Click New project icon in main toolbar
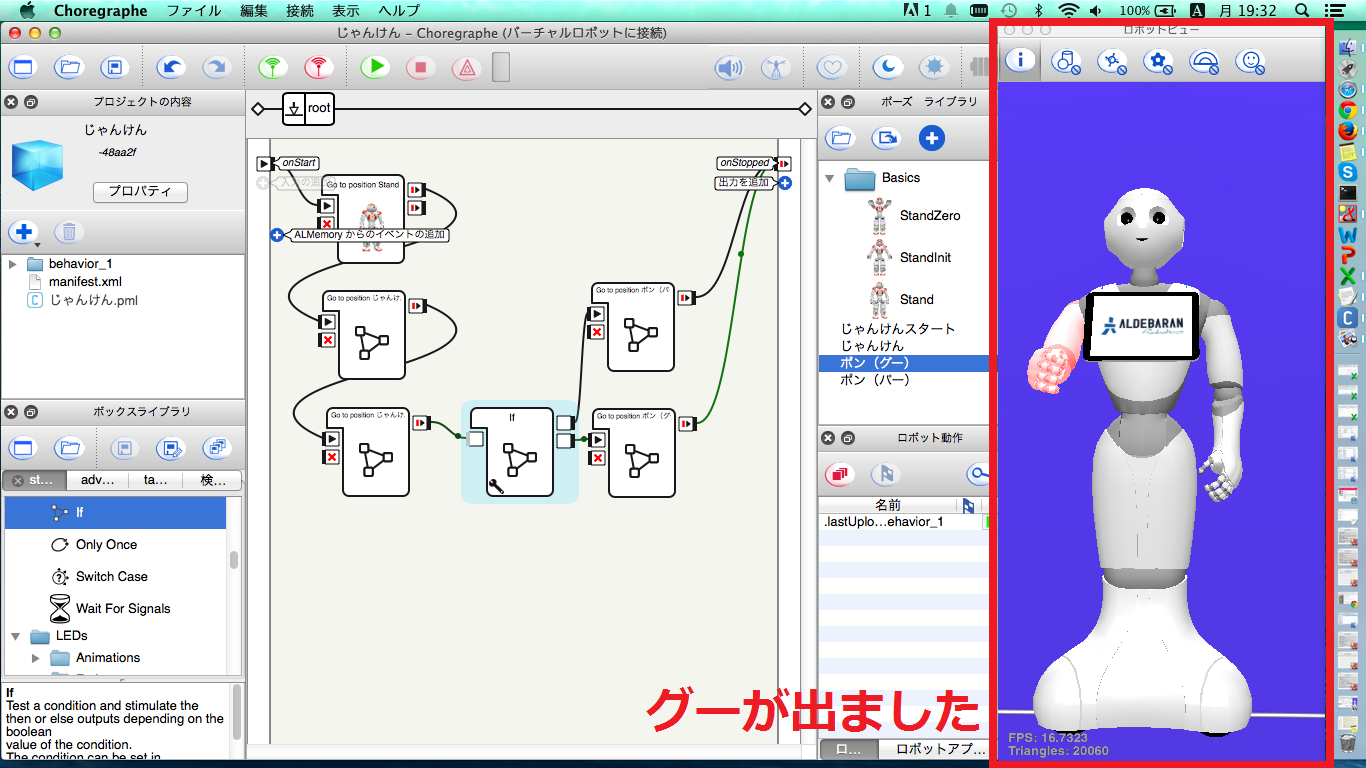The height and width of the screenshot is (768, 1366). coord(22,68)
